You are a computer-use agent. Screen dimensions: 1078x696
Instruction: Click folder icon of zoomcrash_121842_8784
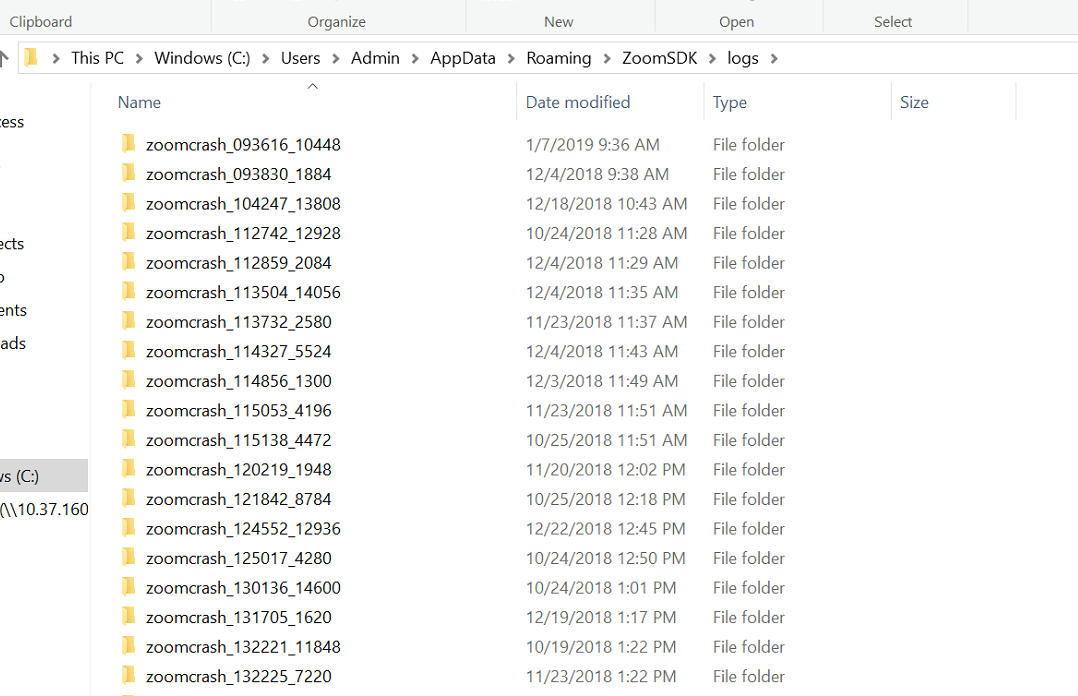(129, 499)
